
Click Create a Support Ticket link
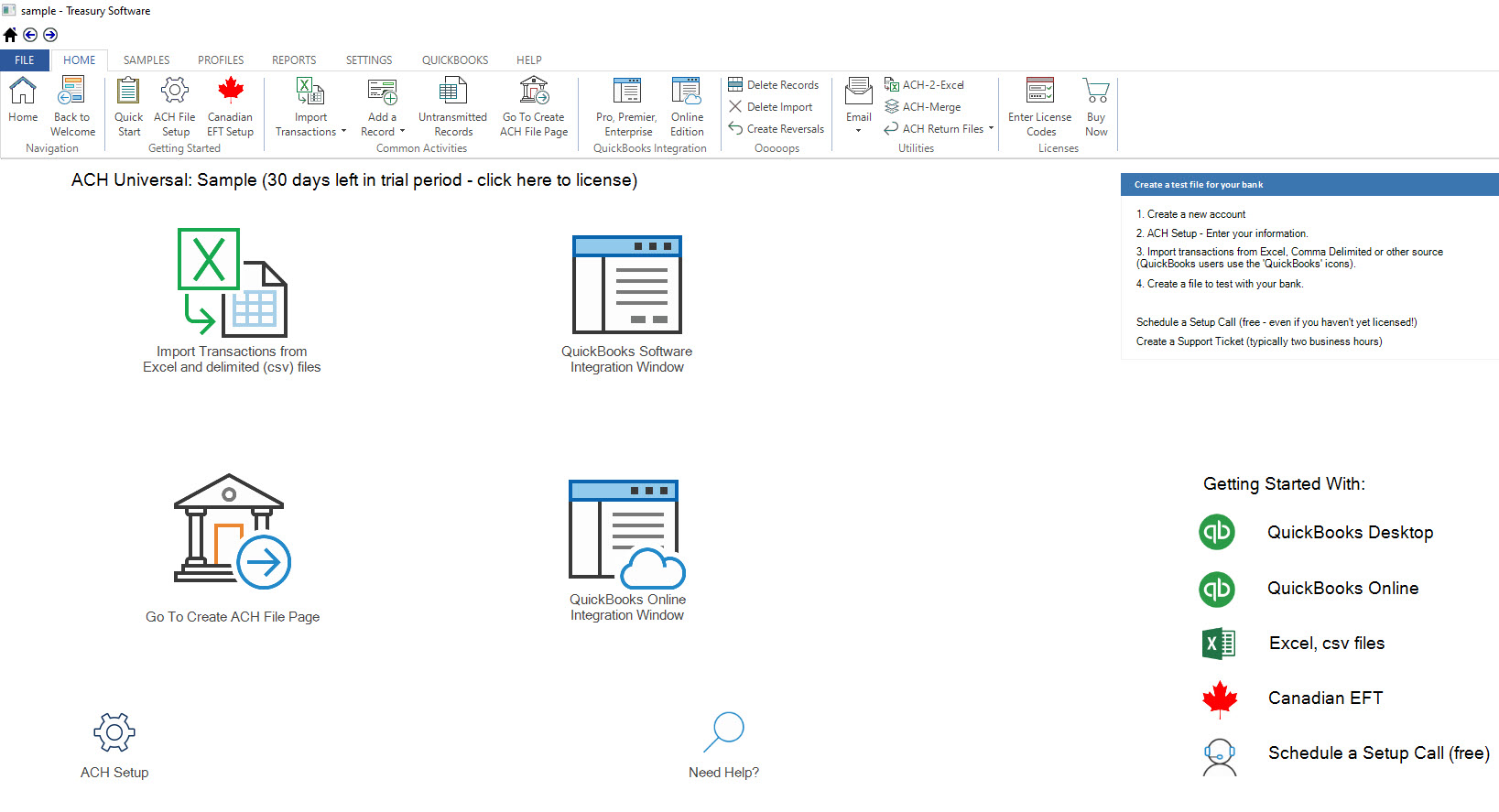1259,341
